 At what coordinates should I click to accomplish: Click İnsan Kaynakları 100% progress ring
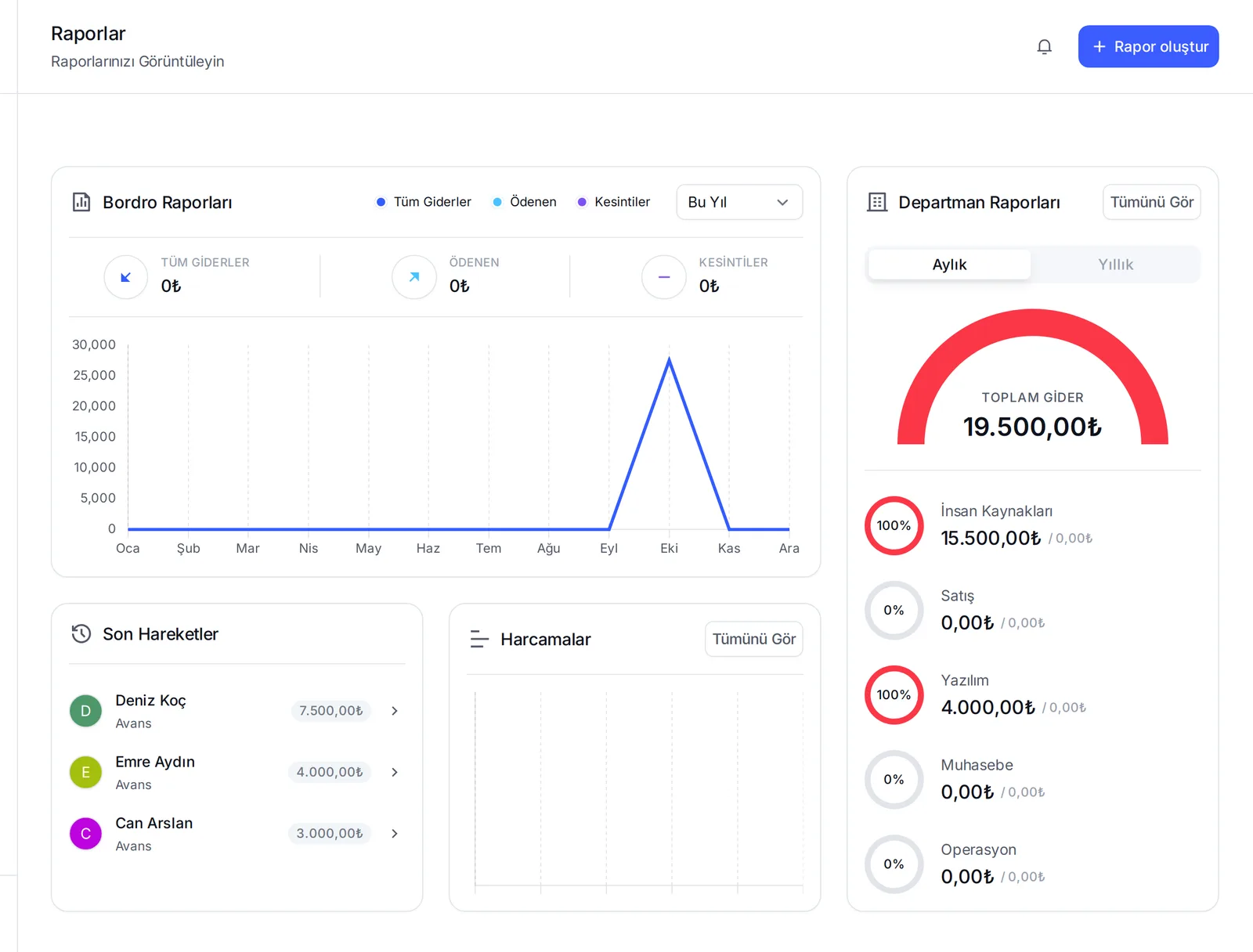(x=894, y=526)
